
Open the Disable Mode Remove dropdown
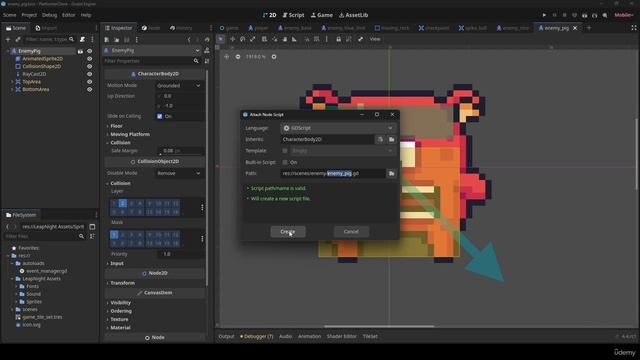(179, 173)
